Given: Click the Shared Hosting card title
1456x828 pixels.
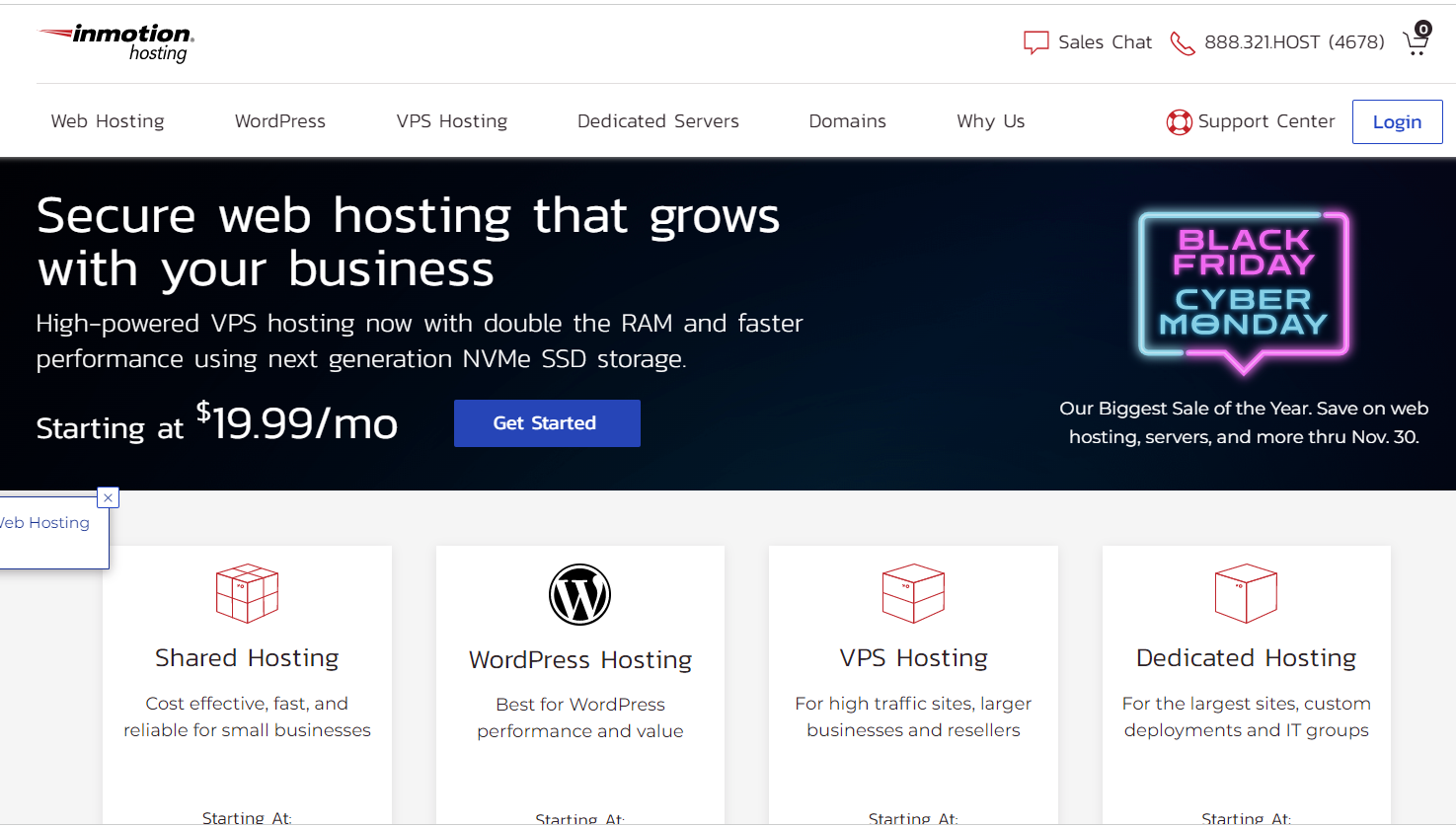Looking at the screenshot, I should click(247, 658).
